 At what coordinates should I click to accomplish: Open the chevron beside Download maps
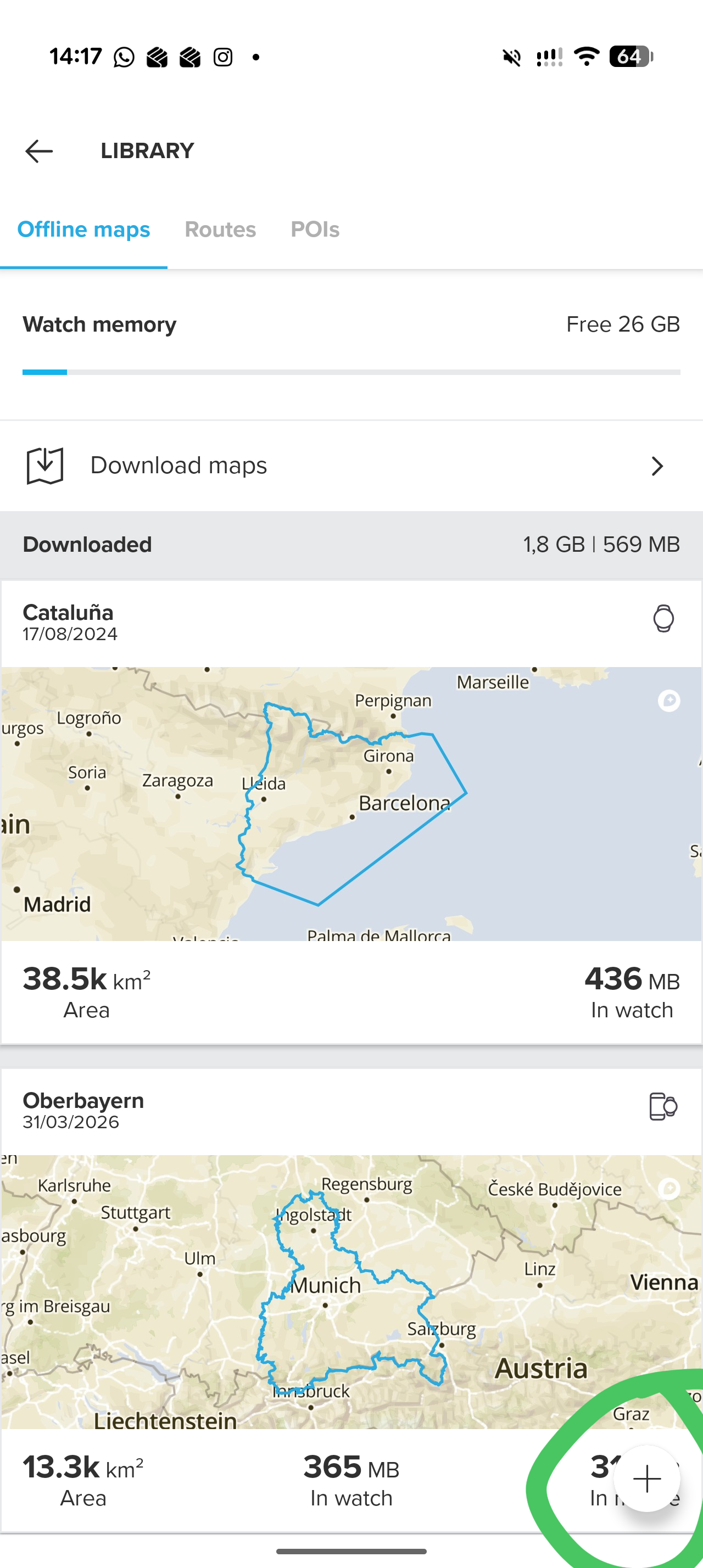[657, 466]
